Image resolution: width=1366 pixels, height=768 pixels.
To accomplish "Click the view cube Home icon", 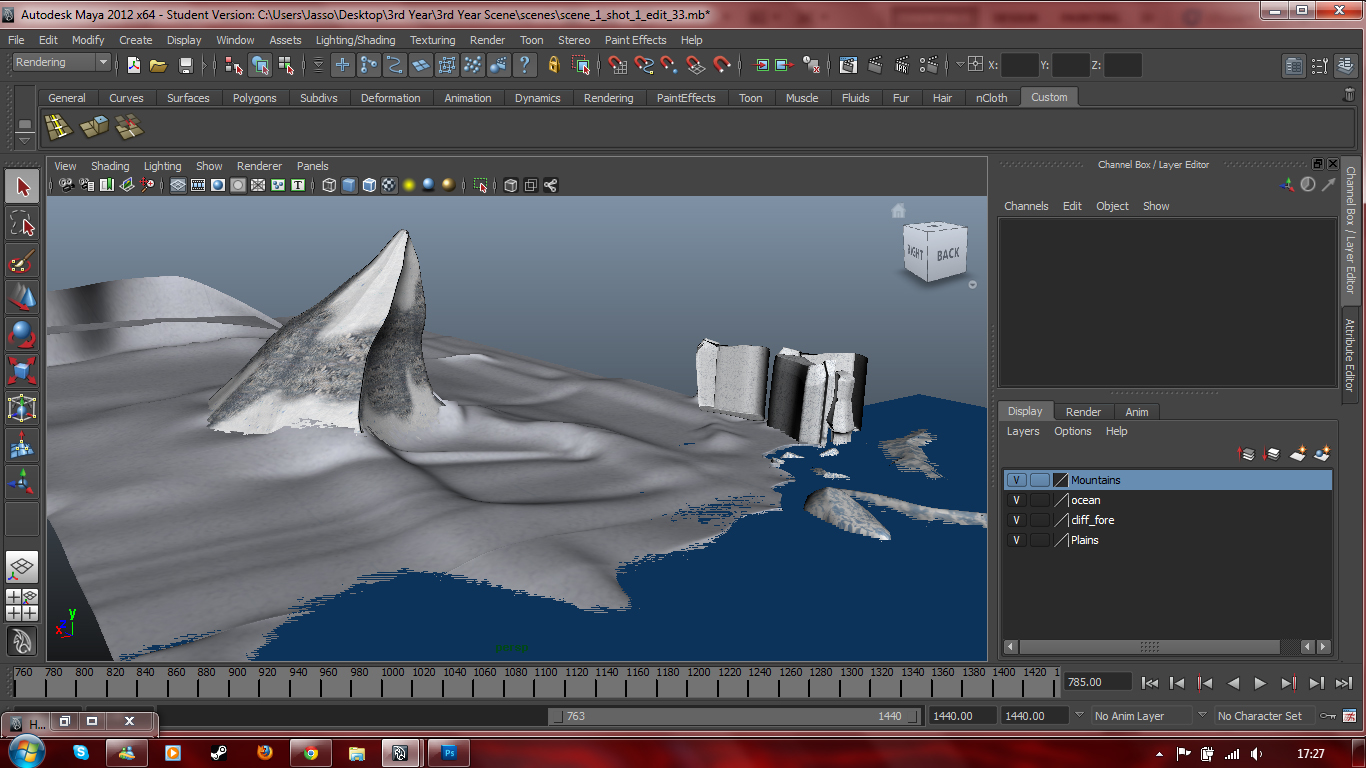I will click(x=898, y=210).
